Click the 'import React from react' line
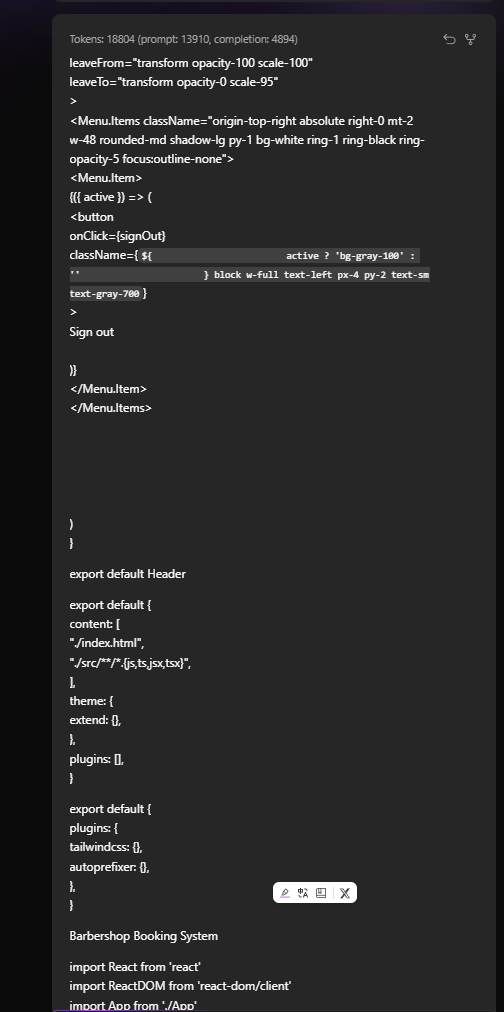Screen dimensions: 504x1012 click(x=136, y=967)
